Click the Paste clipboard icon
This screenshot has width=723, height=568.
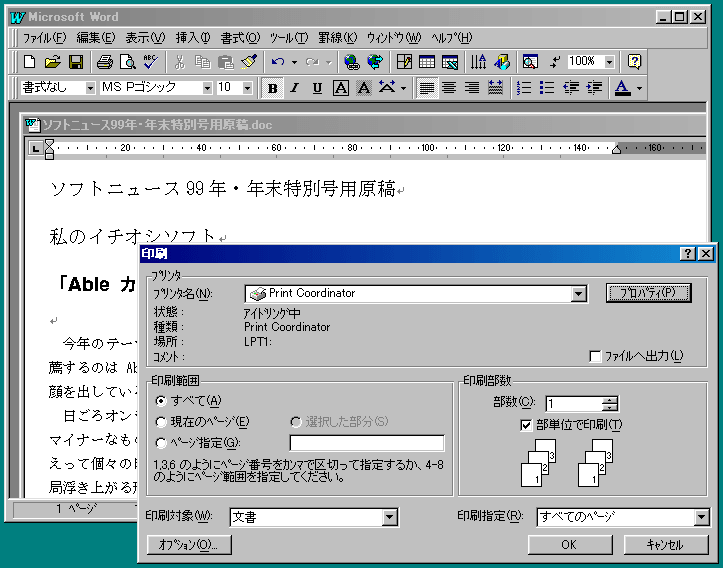click(226, 62)
